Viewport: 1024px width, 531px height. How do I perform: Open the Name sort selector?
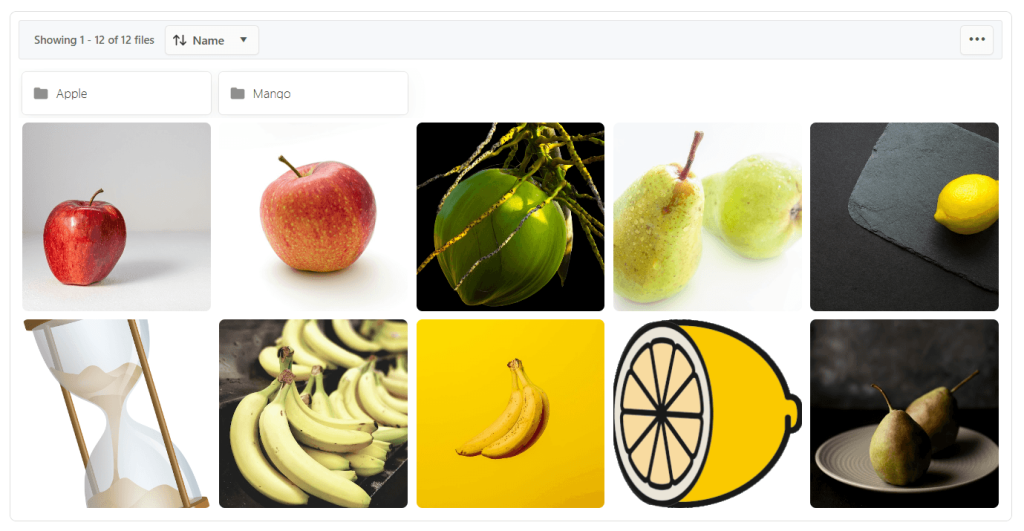pos(212,40)
